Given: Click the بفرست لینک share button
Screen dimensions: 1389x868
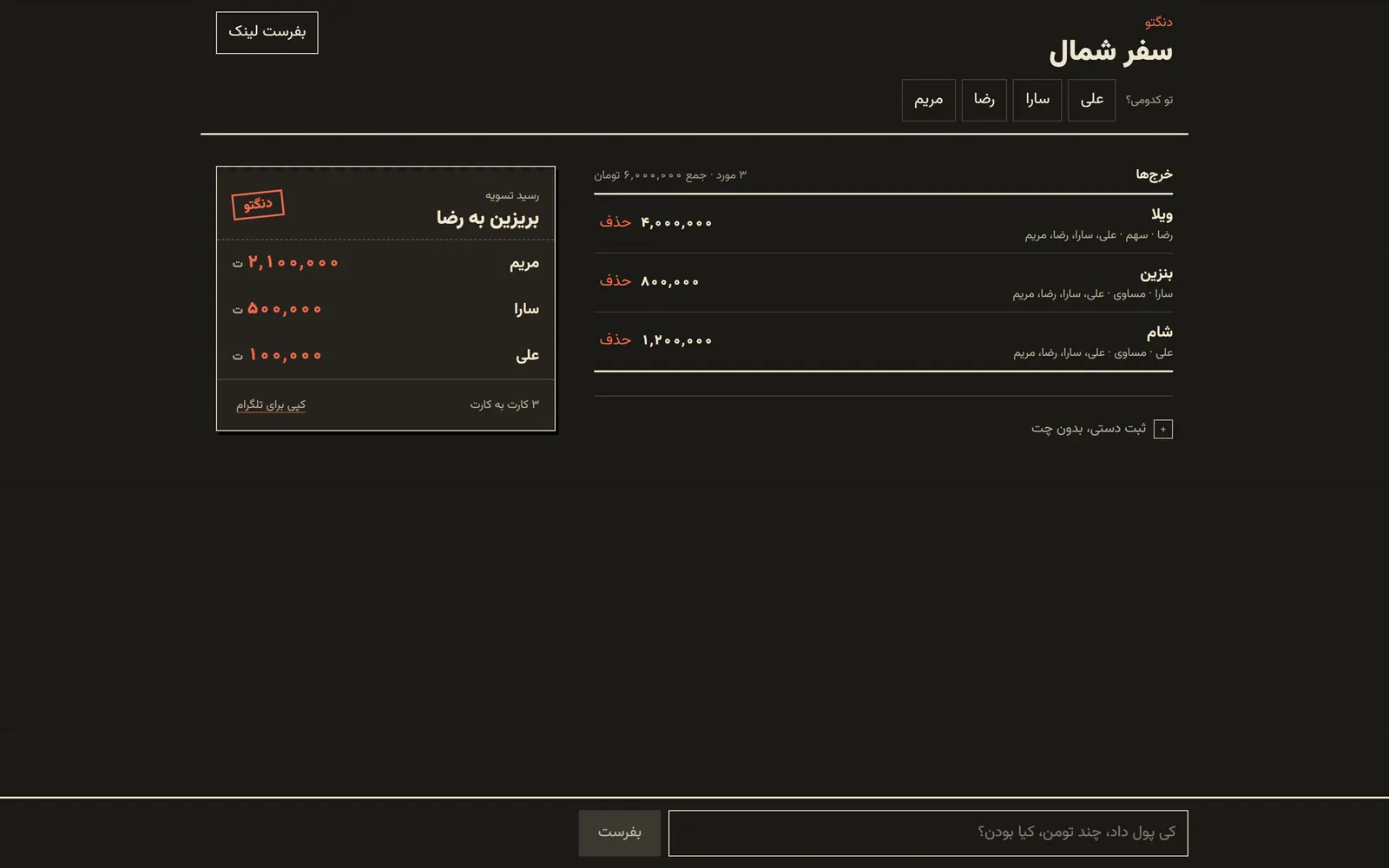Looking at the screenshot, I should (x=267, y=32).
